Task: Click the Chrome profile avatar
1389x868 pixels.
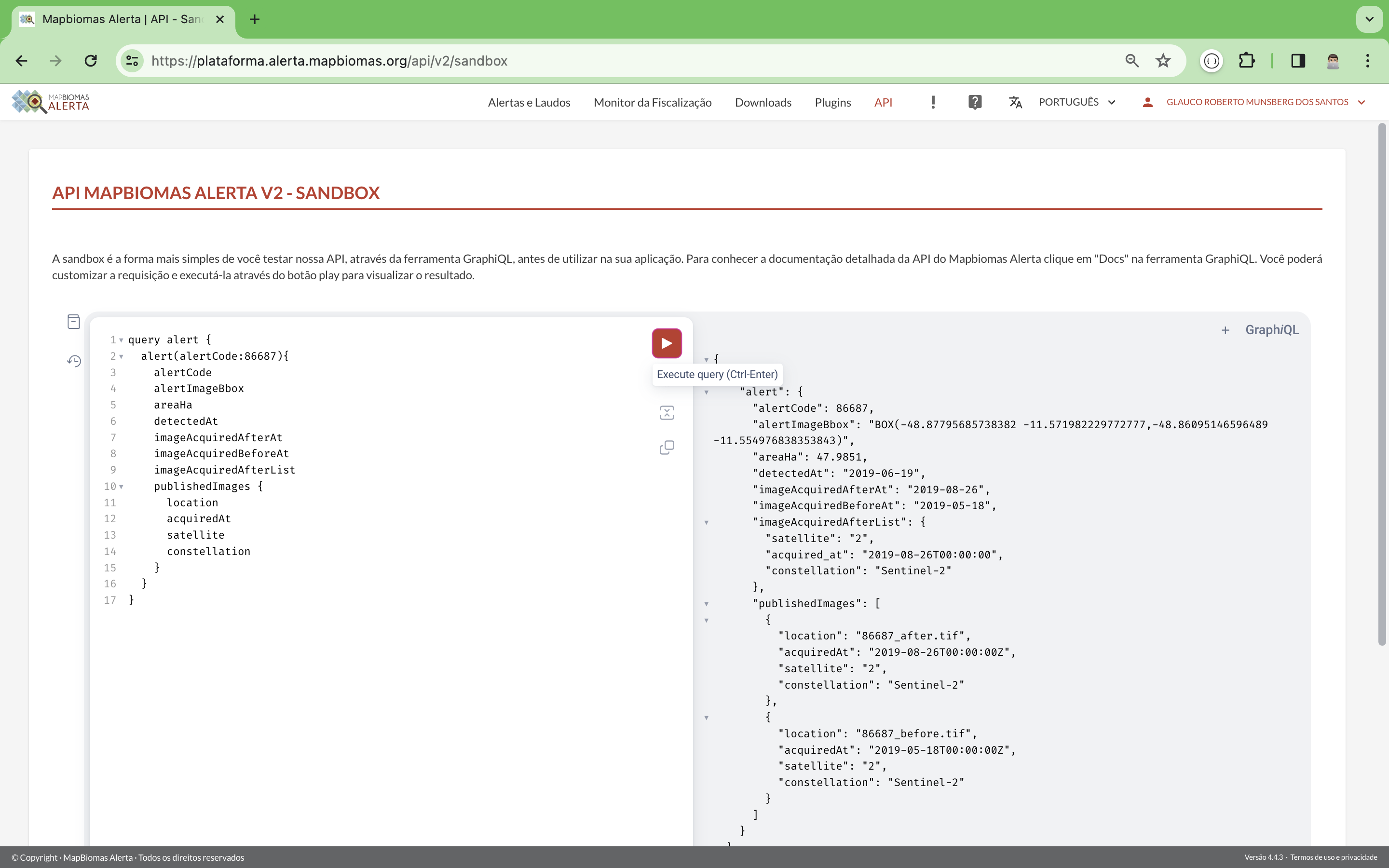Action: coord(1333,61)
